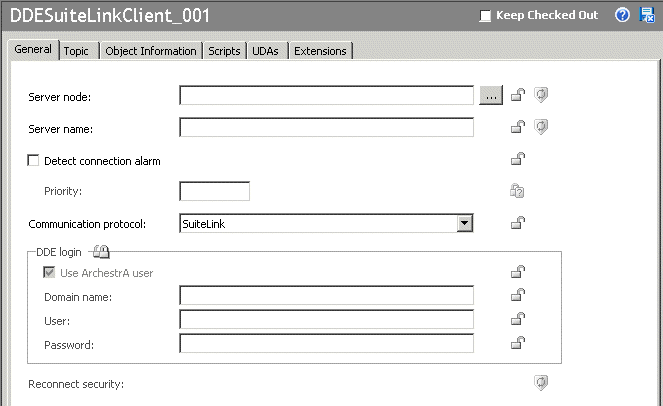Switch to the General tab

click(x=33, y=49)
